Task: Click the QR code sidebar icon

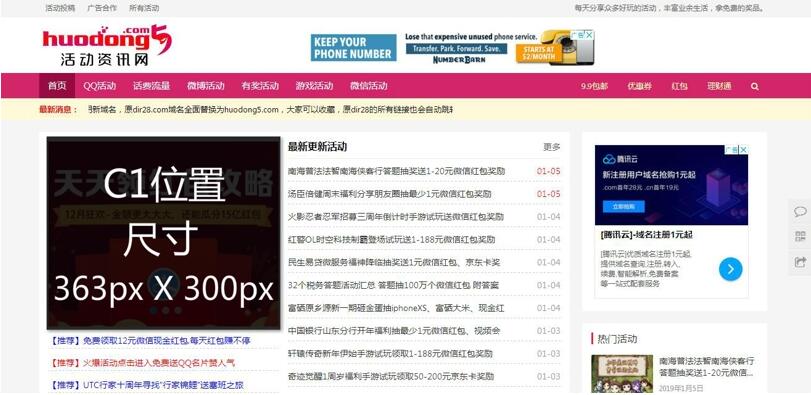Action: tap(800, 236)
